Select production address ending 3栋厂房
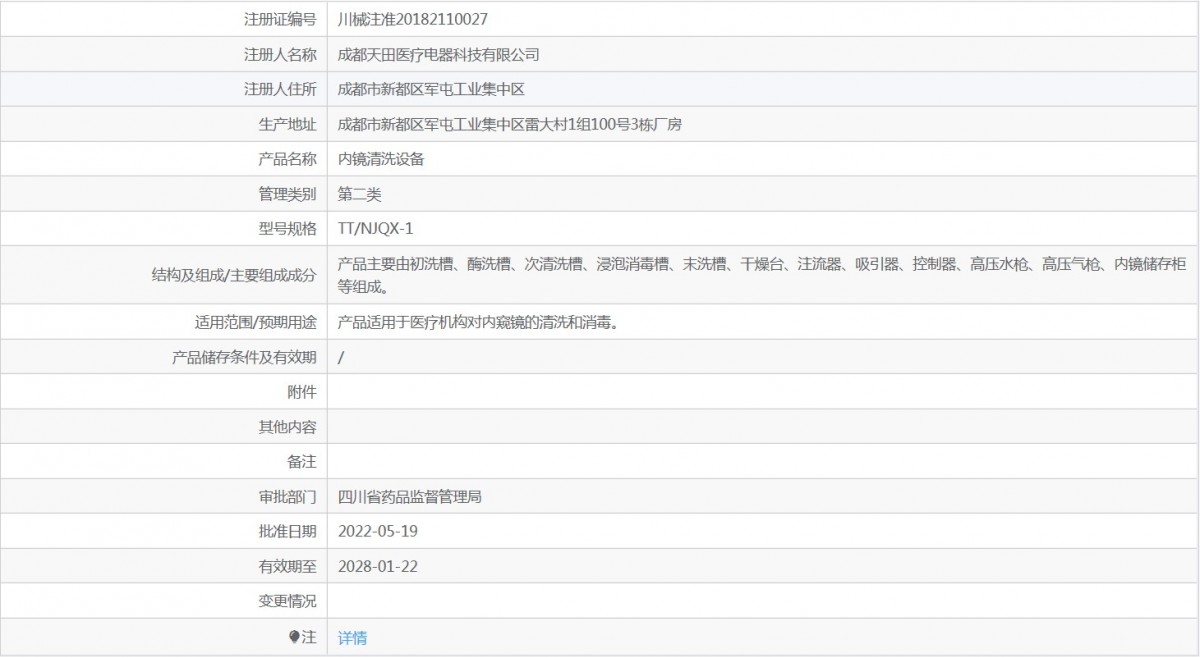 [x=510, y=124]
